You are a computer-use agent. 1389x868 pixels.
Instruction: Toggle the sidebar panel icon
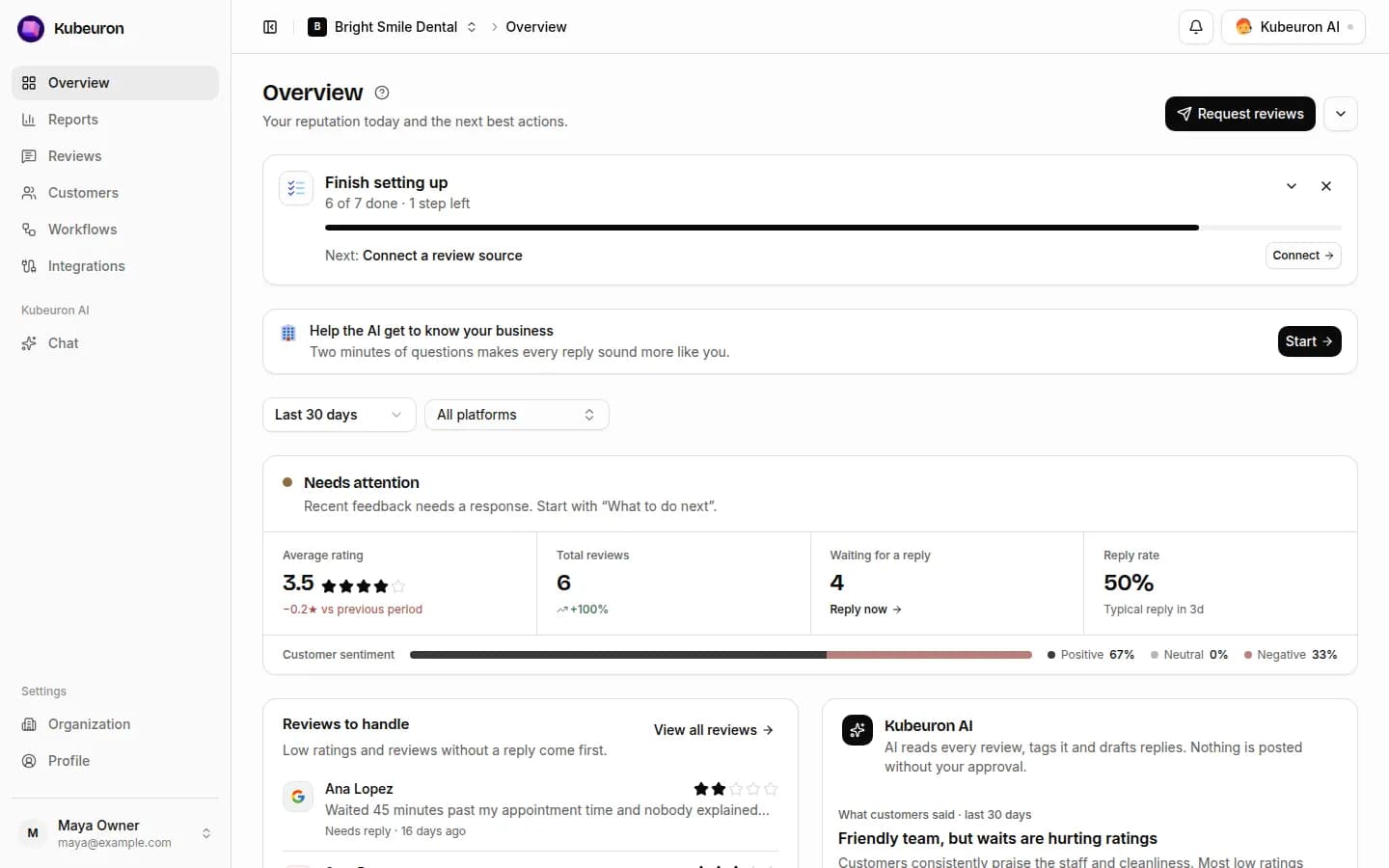(270, 27)
